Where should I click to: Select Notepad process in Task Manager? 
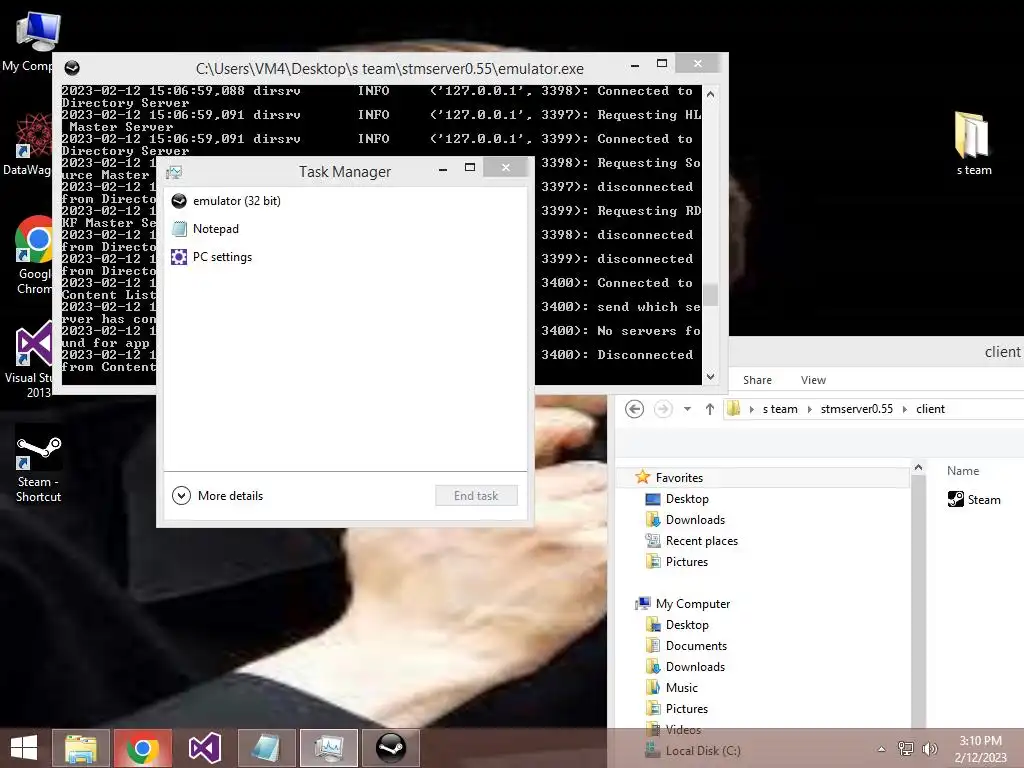pos(345,229)
